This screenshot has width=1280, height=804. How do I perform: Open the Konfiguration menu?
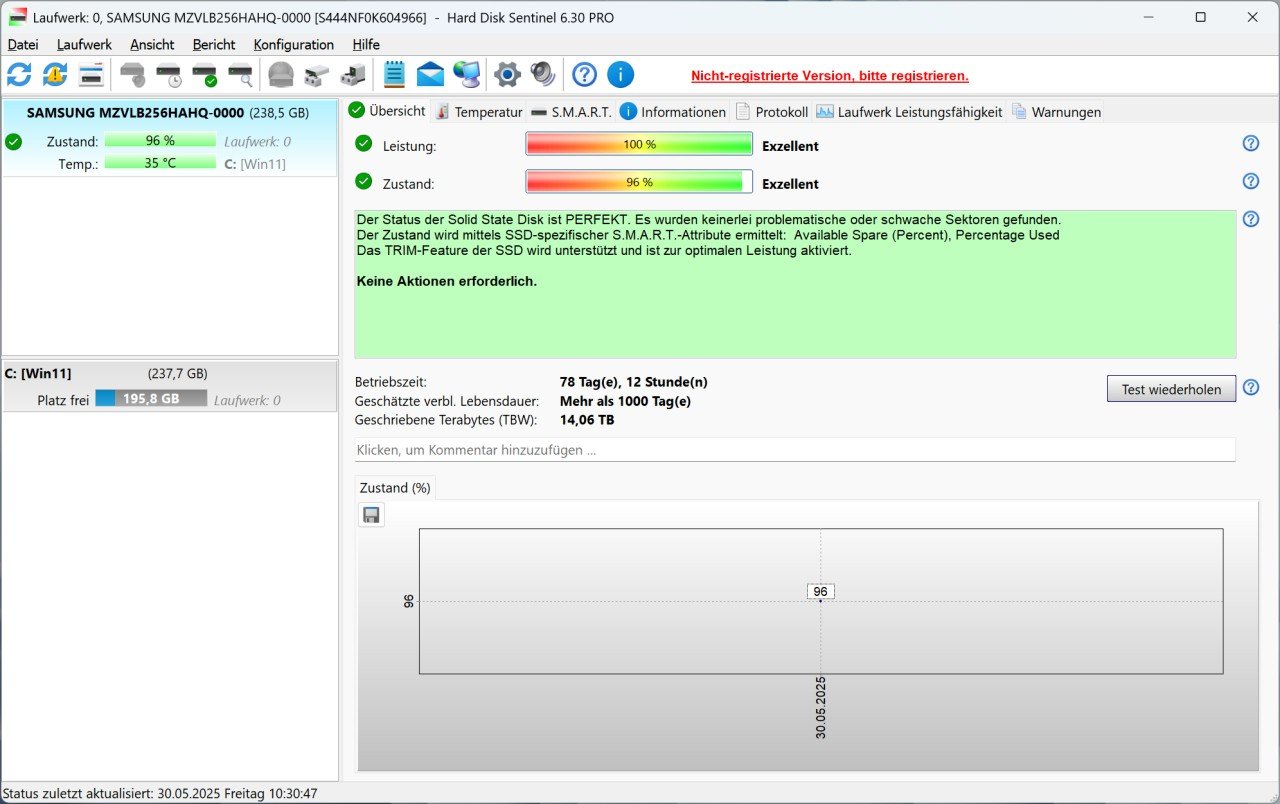point(293,45)
